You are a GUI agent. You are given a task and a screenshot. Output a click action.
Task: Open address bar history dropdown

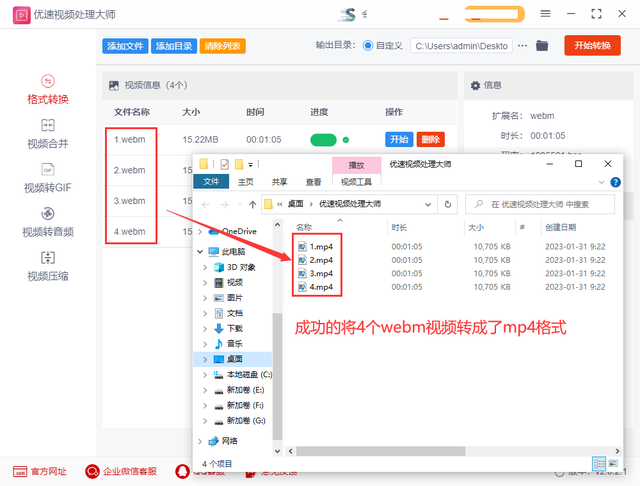click(x=428, y=204)
